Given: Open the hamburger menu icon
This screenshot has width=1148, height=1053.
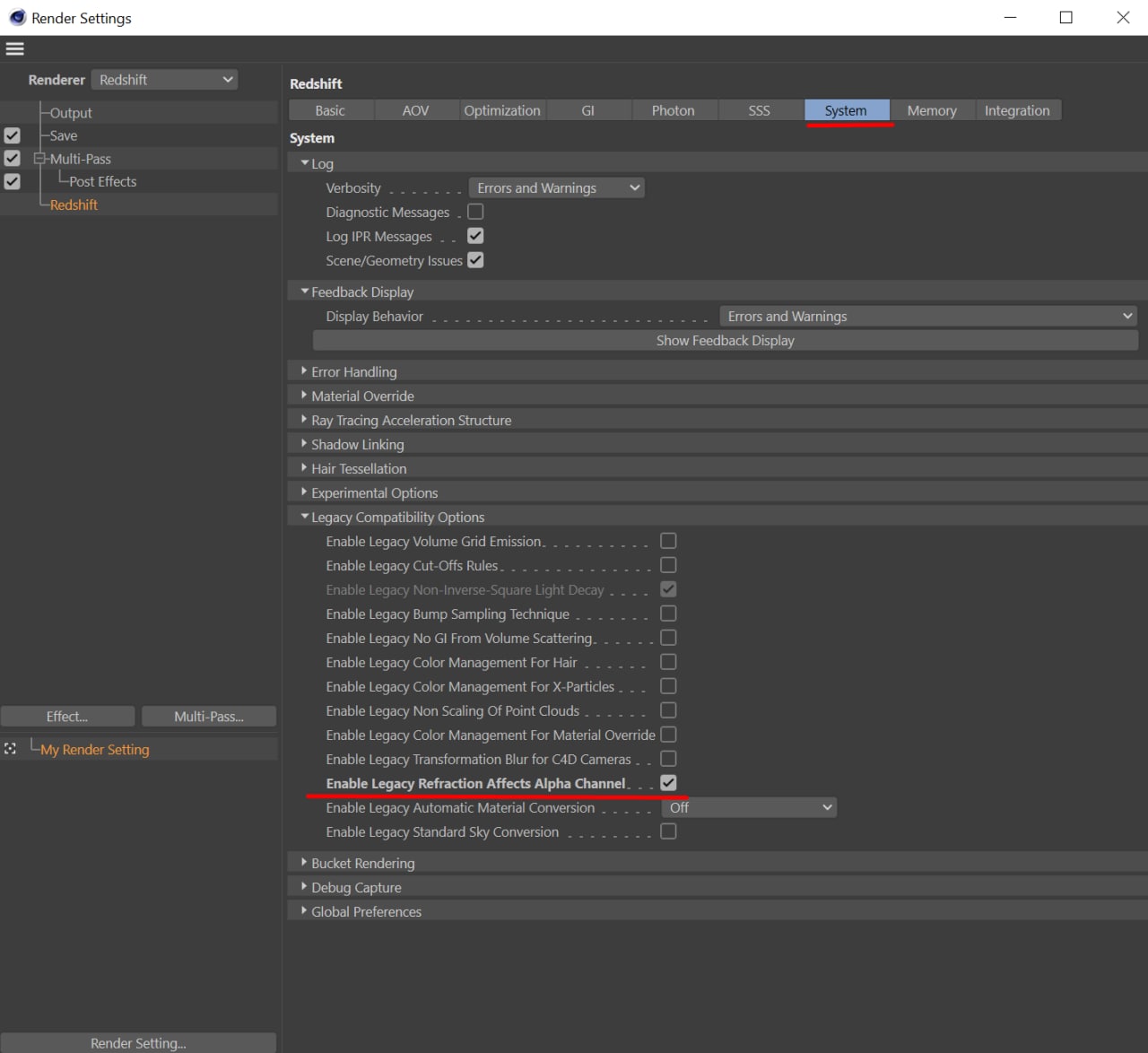Looking at the screenshot, I should [14, 48].
